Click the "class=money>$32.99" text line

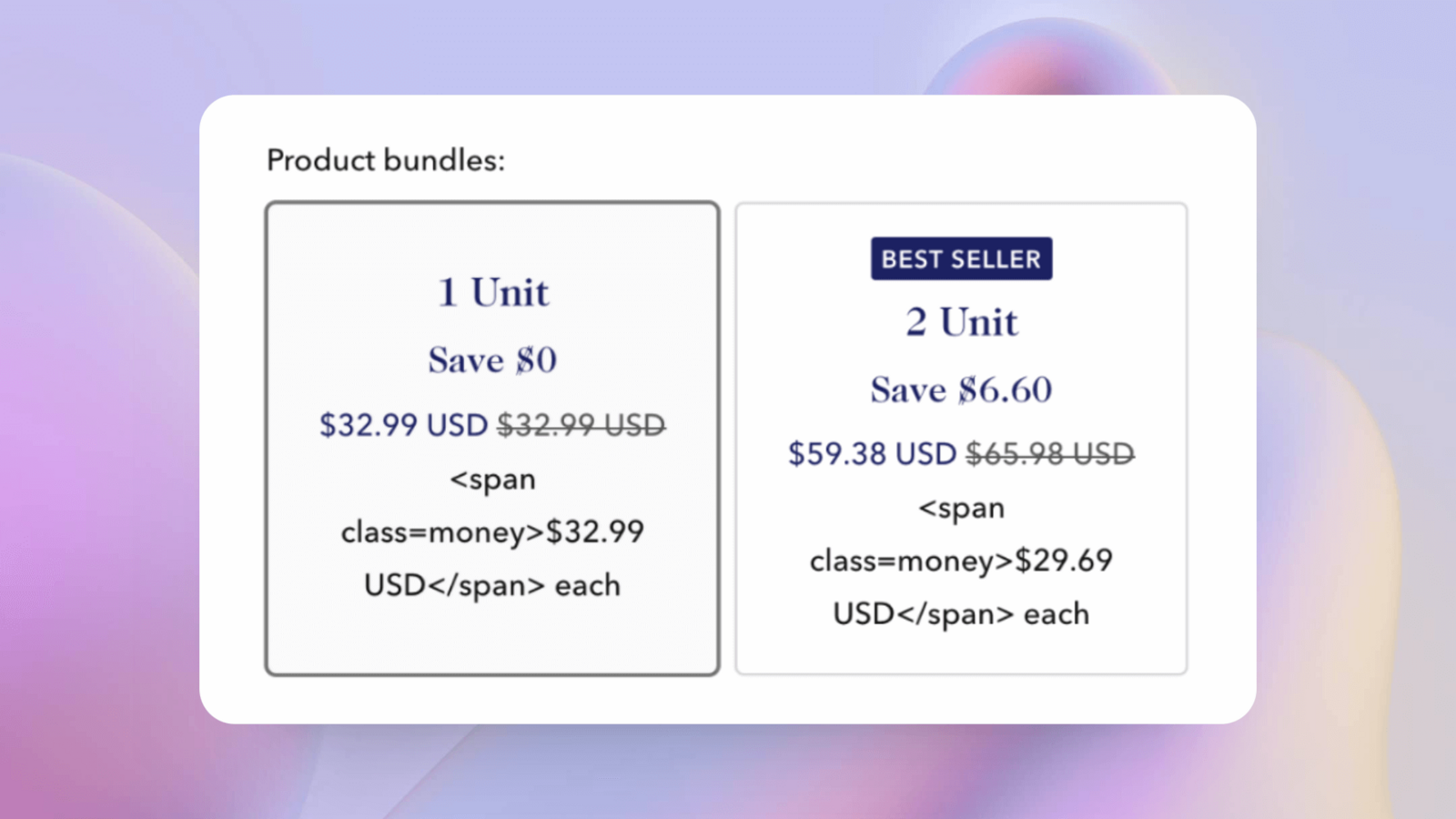(492, 531)
